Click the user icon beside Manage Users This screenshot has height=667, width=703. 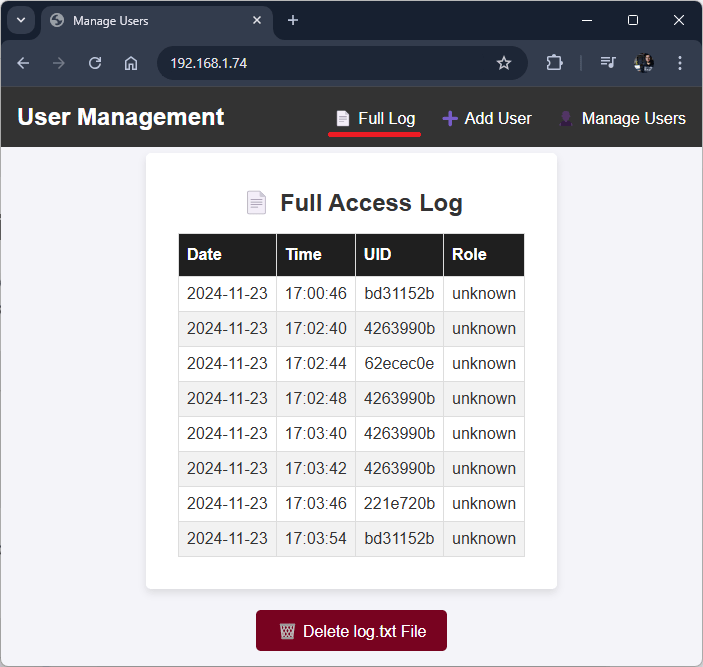pos(566,119)
